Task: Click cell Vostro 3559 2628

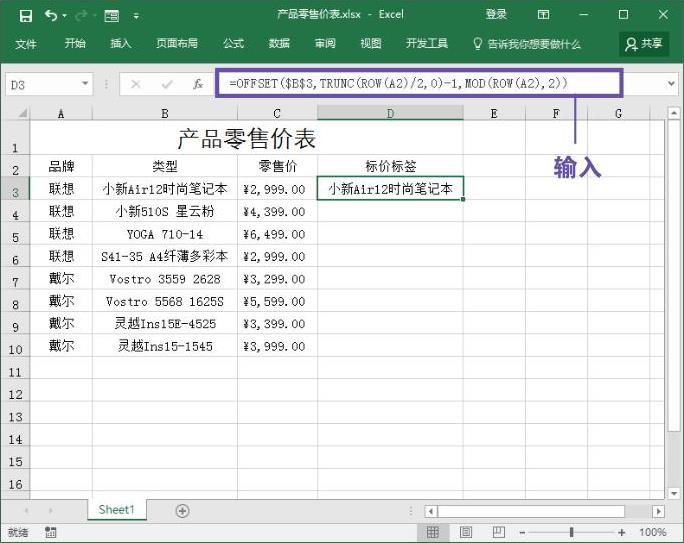Action: pos(165,279)
